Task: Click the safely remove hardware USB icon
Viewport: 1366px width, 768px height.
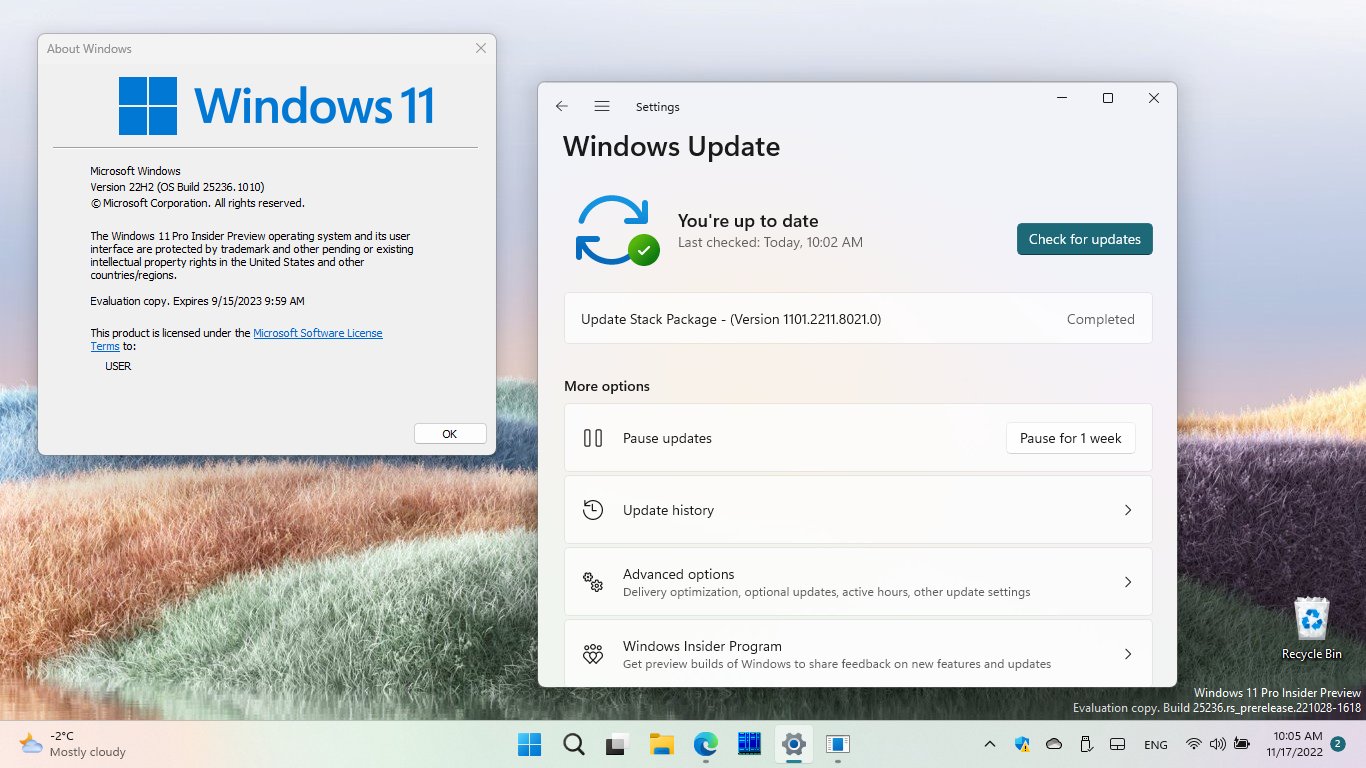Action: (1086, 744)
